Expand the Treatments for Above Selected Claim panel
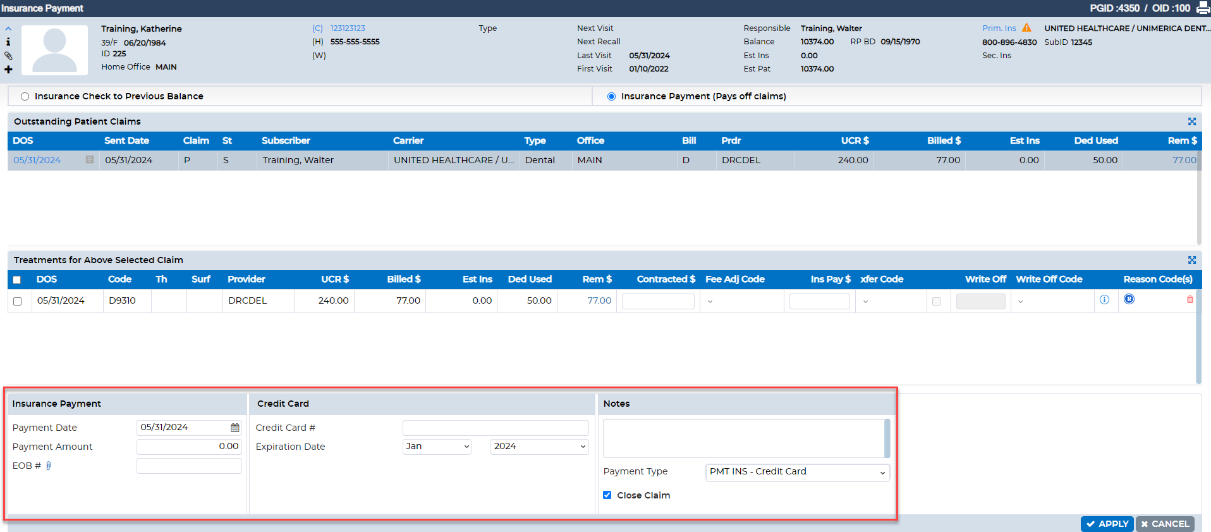 pyautogui.click(x=1192, y=260)
